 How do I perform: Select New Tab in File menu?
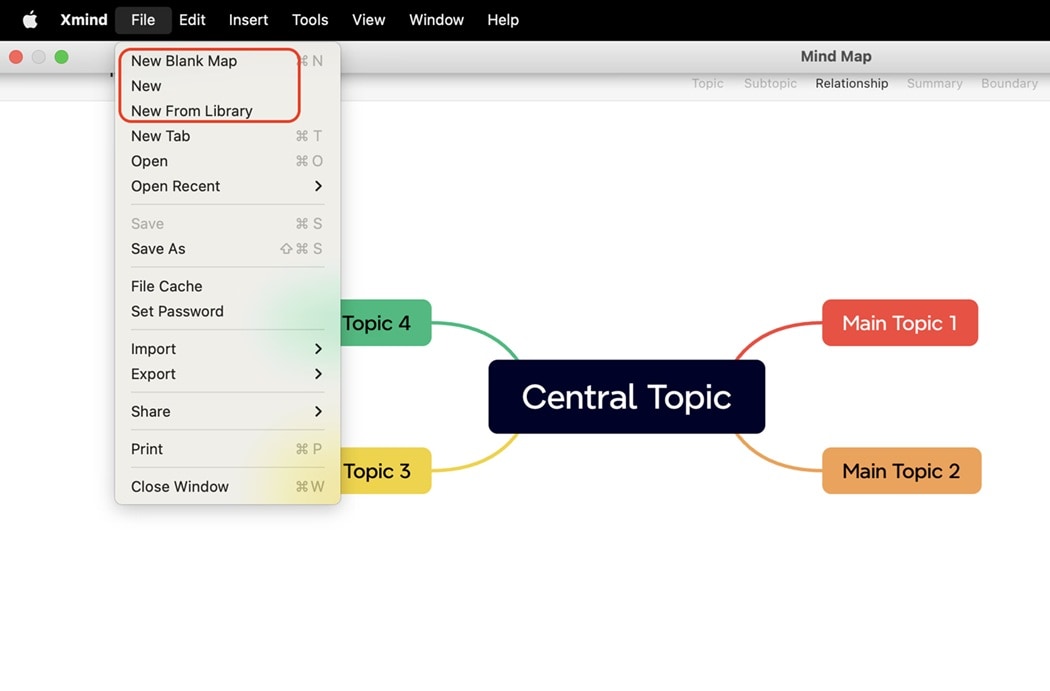click(227, 136)
